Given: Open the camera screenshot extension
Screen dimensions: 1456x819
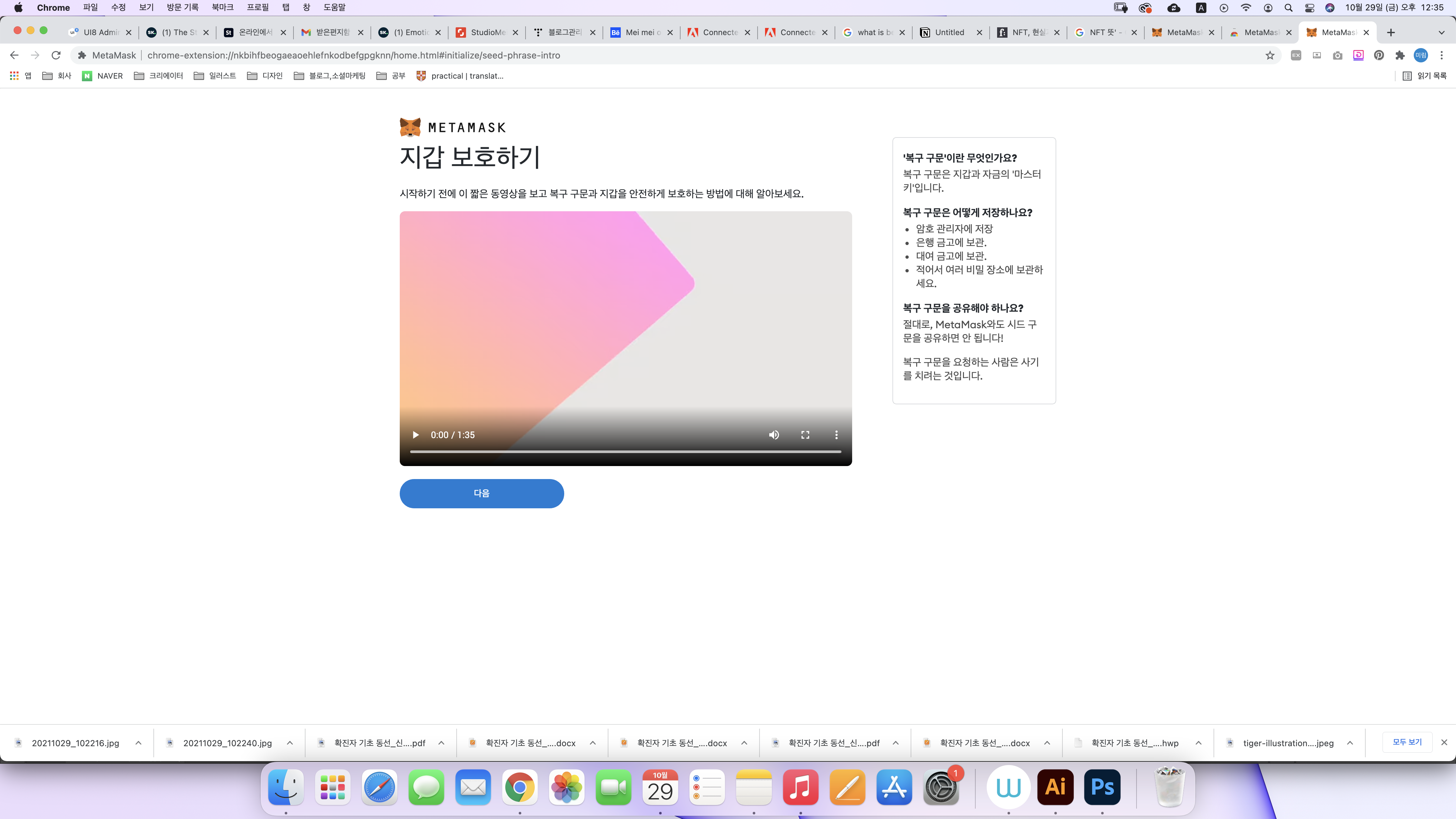Looking at the screenshot, I should click(x=1337, y=55).
